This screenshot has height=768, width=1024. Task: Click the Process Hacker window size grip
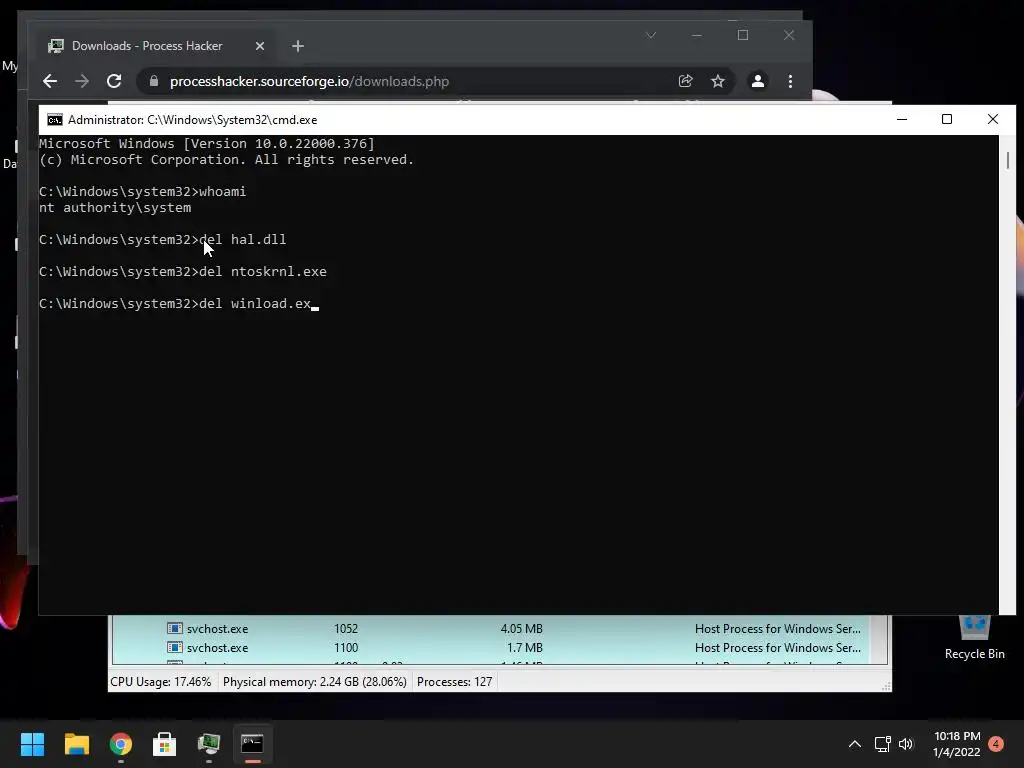pyautogui.click(x=886, y=686)
